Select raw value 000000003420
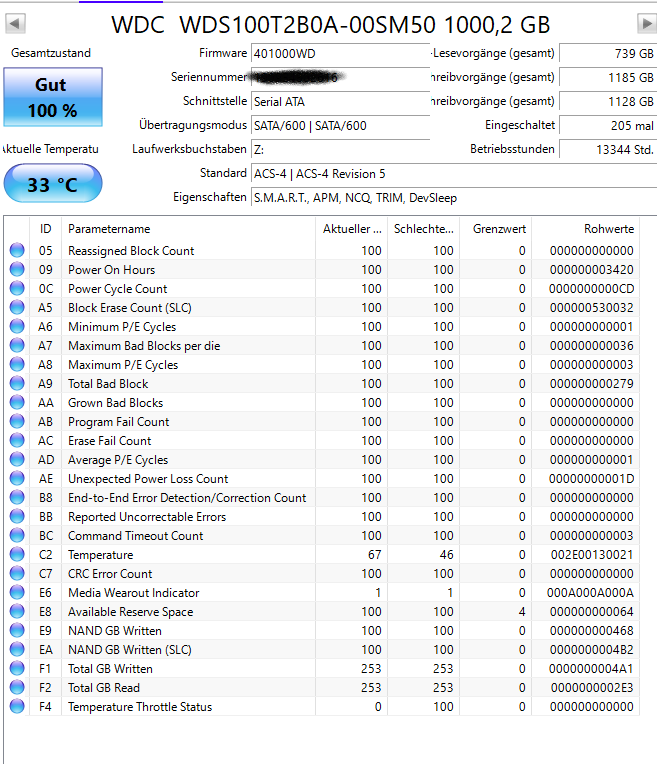Screen dimensions: 657x764 pyautogui.click(x=592, y=269)
